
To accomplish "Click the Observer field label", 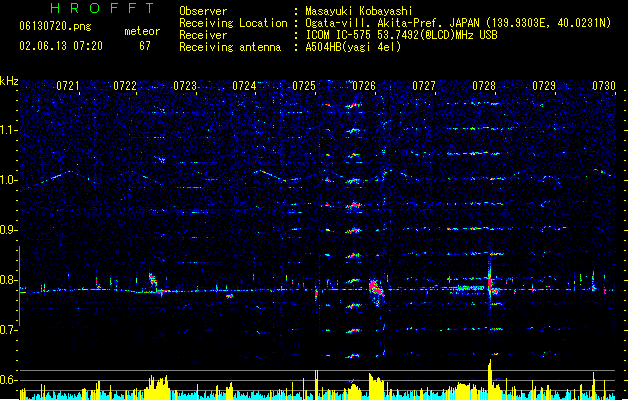I will click(x=203, y=11).
